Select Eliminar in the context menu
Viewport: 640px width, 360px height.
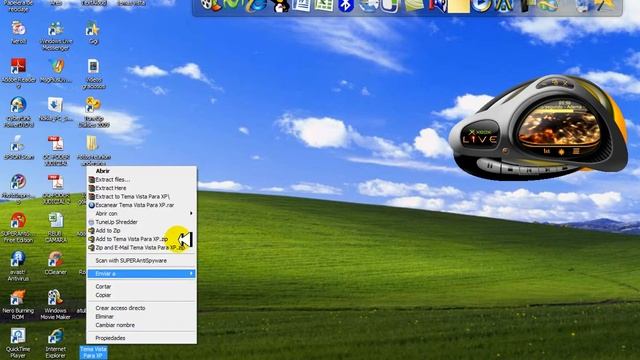pyautogui.click(x=141, y=317)
